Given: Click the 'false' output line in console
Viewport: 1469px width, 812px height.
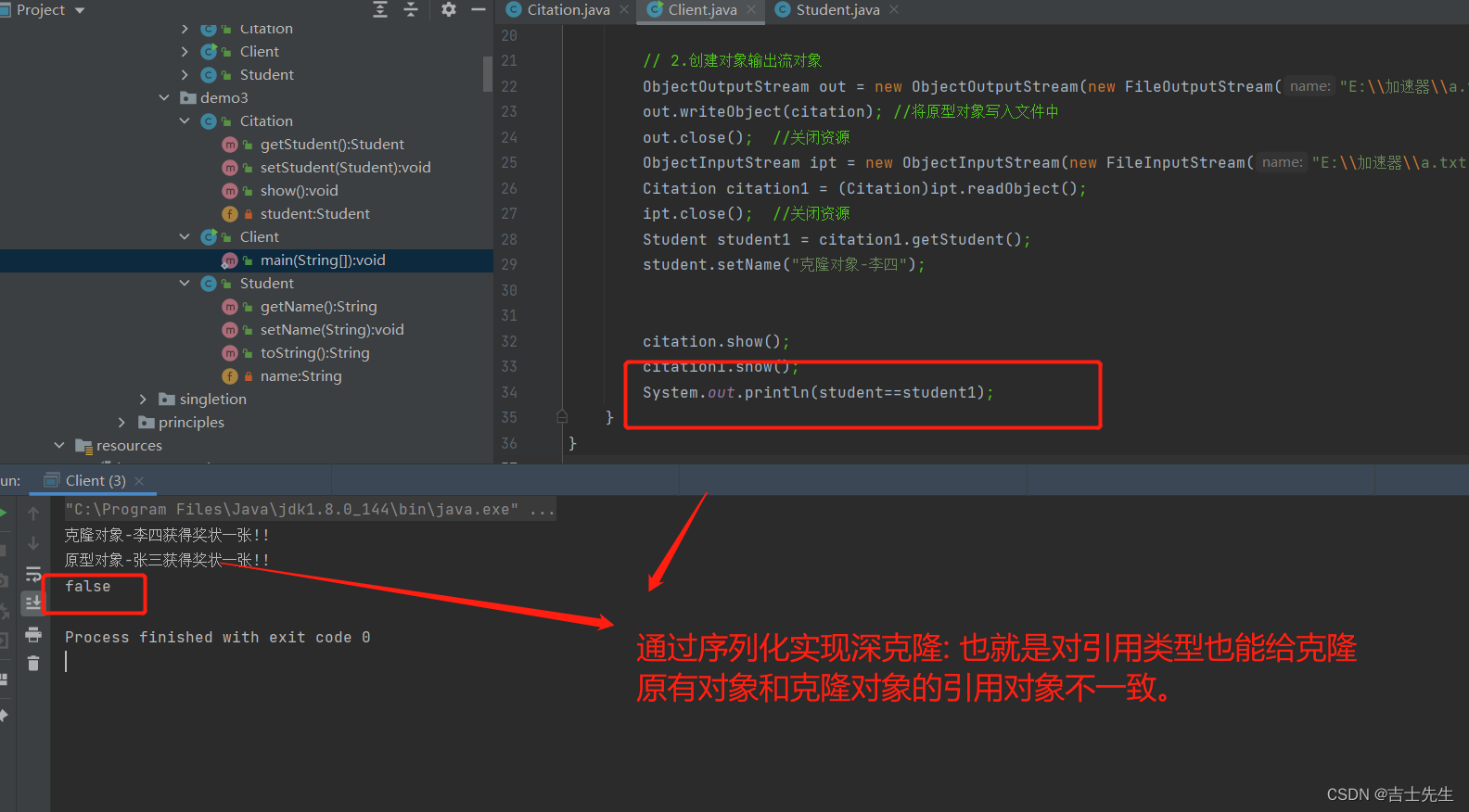Looking at the screenshot, I should click(x=87, y=587).
